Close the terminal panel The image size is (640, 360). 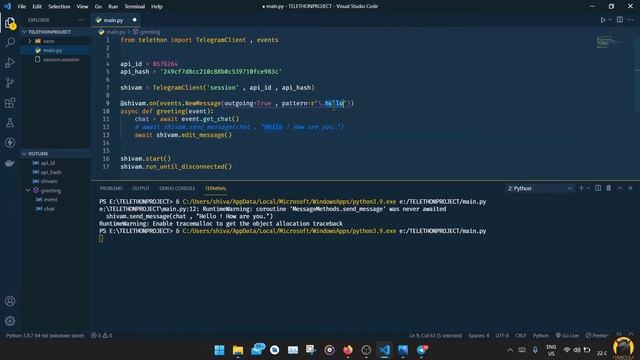coord(630,188)
